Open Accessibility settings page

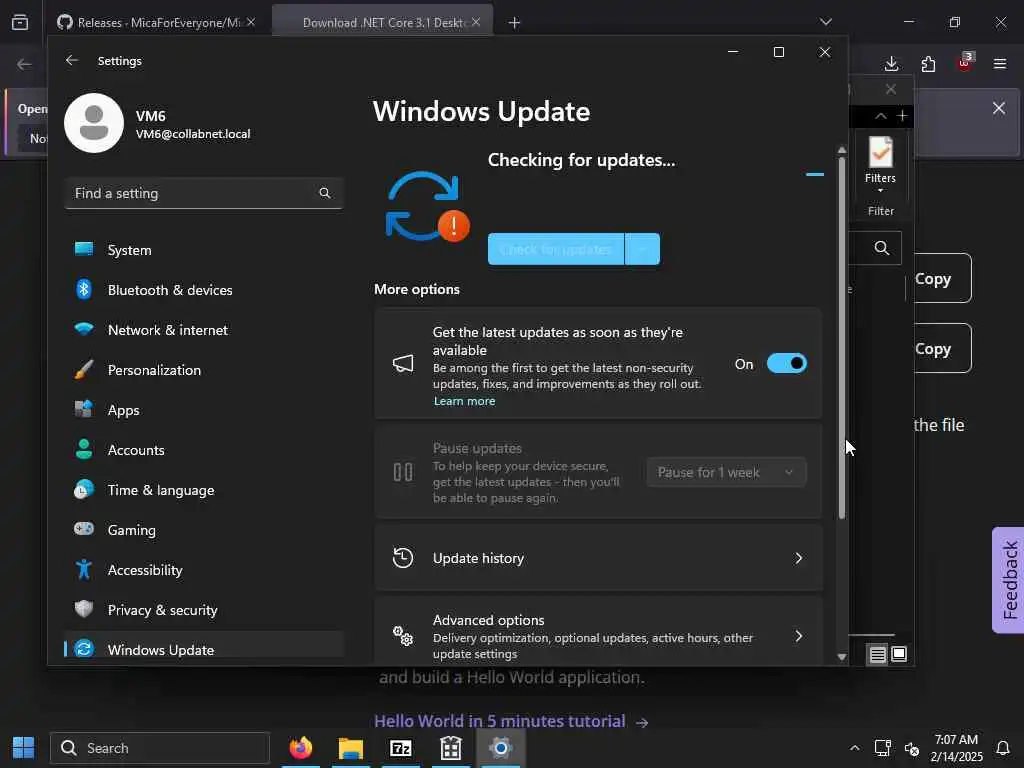pos(204,570)
